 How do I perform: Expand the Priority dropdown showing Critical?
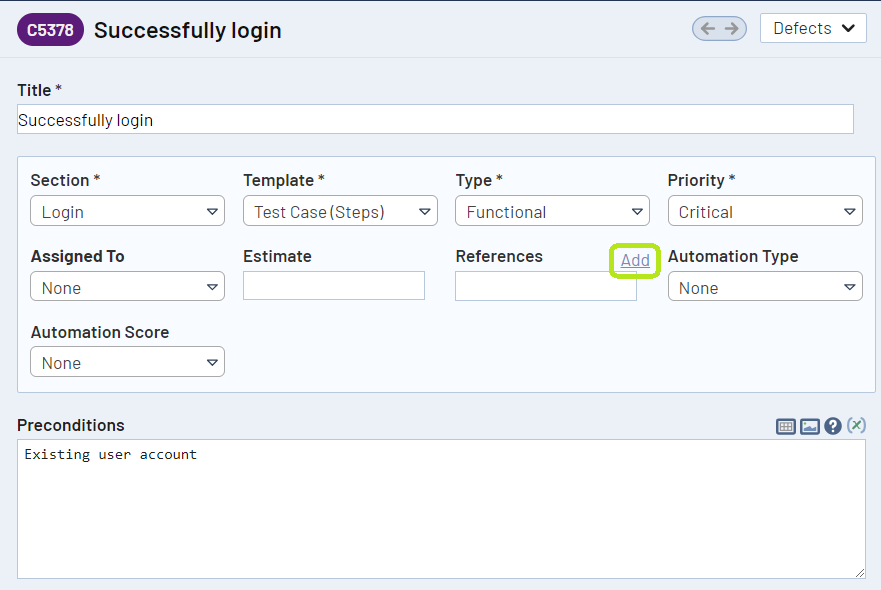point(765,212)
